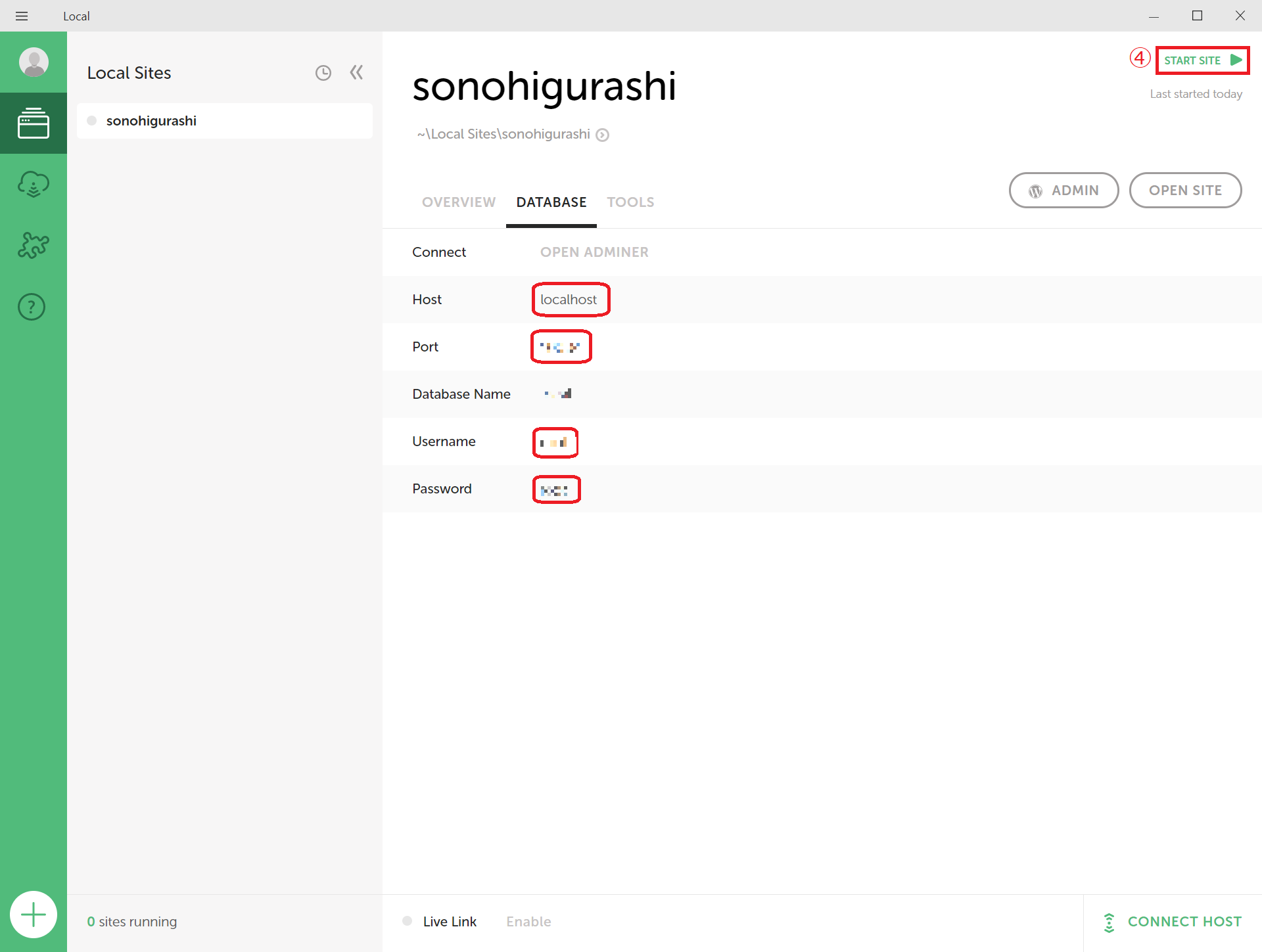The height and width of the screenshot is (952, 1262).
Task: Click the sonohigurashi site title
Action: coord(544,86)
